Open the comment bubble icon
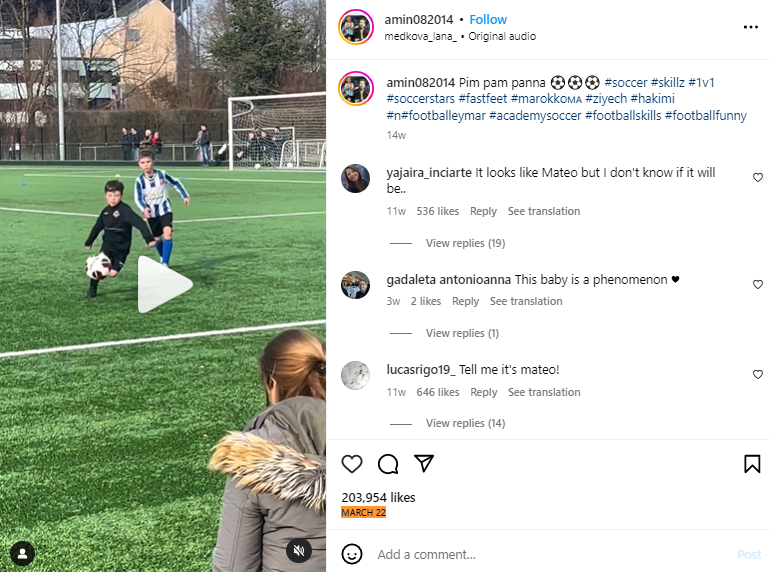This screenshot has width=769, height=572. [x=388, y=464]
